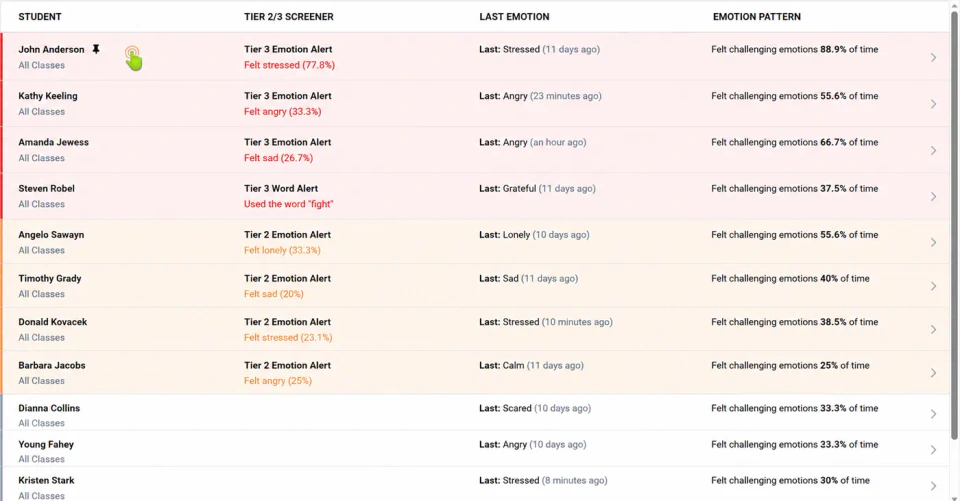Open Barbara Jacobs' row arrow

pyautogui.click(x=933, y=373)
